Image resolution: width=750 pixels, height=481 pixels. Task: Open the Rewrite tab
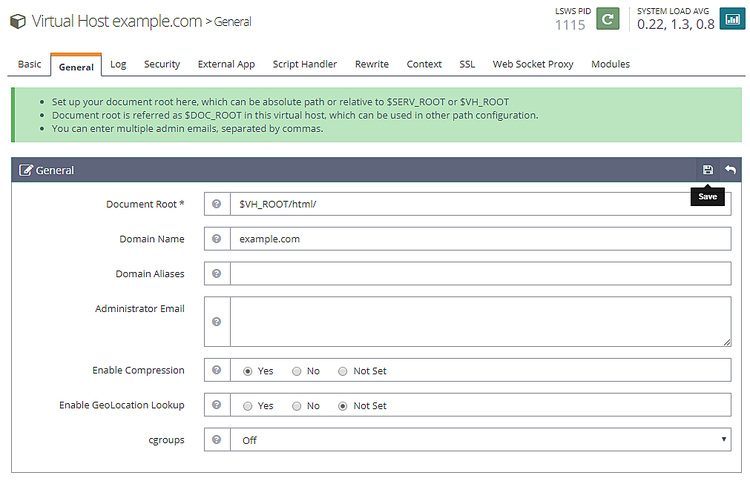click(372, 64)
